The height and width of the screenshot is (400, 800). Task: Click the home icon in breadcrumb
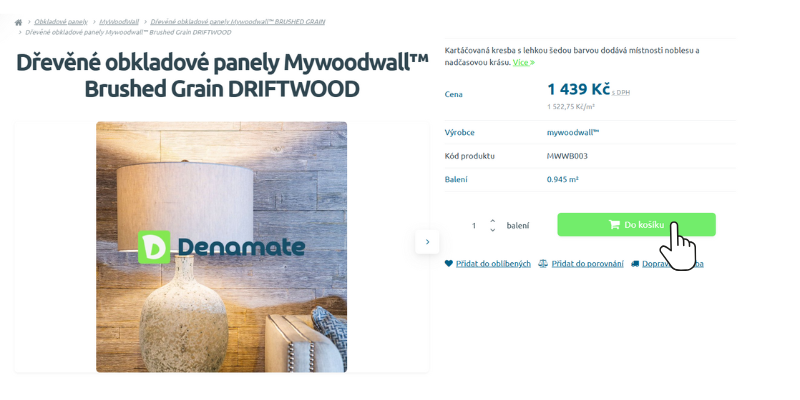tap(18, 22)
